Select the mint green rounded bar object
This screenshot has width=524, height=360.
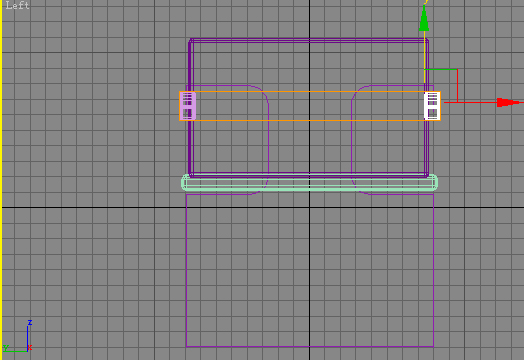point(309,183)
